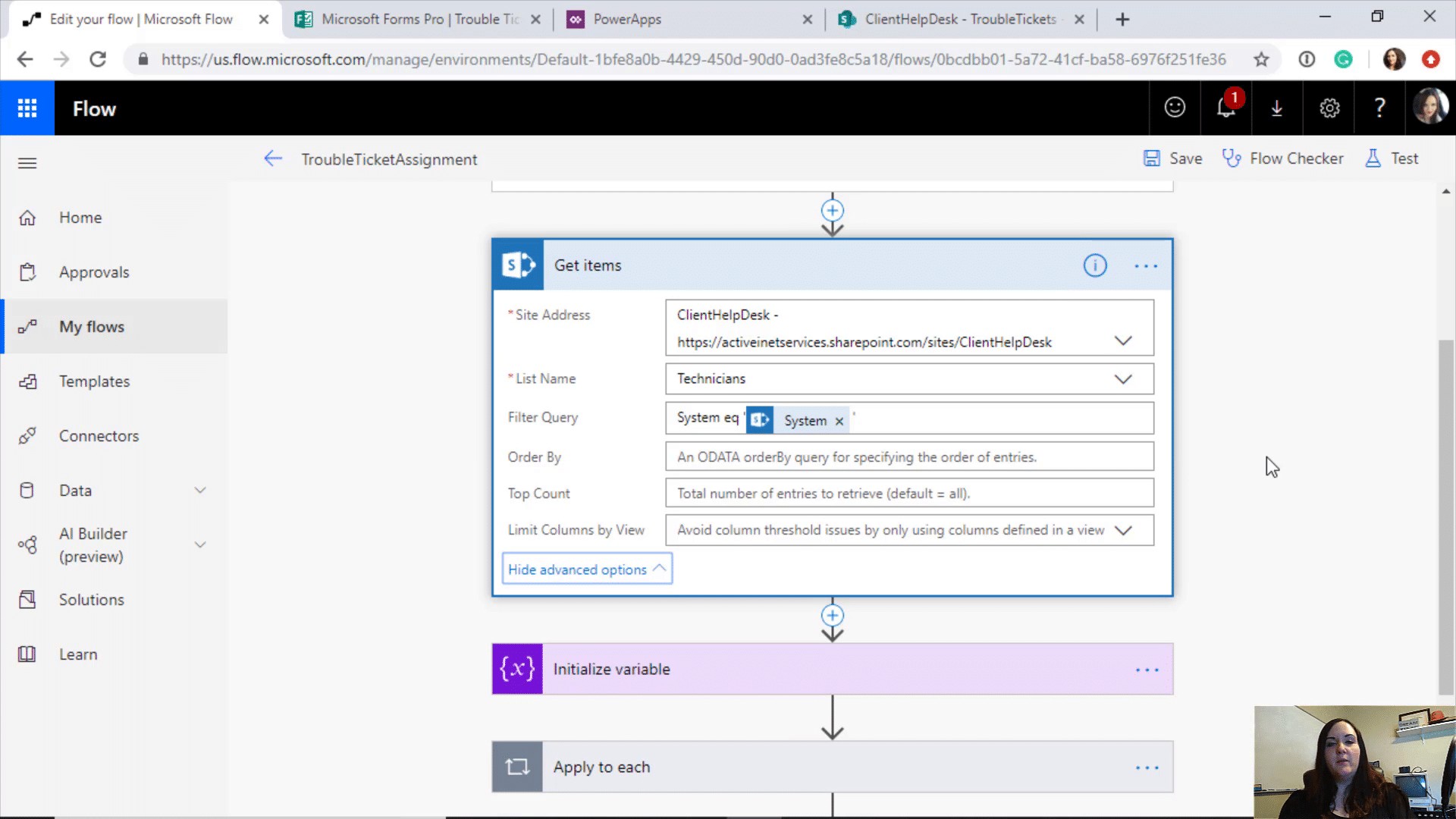The height and width of the screenshot is (819, 1456).
Task: Click the info icon on Get items
Action: (1095, 265)
